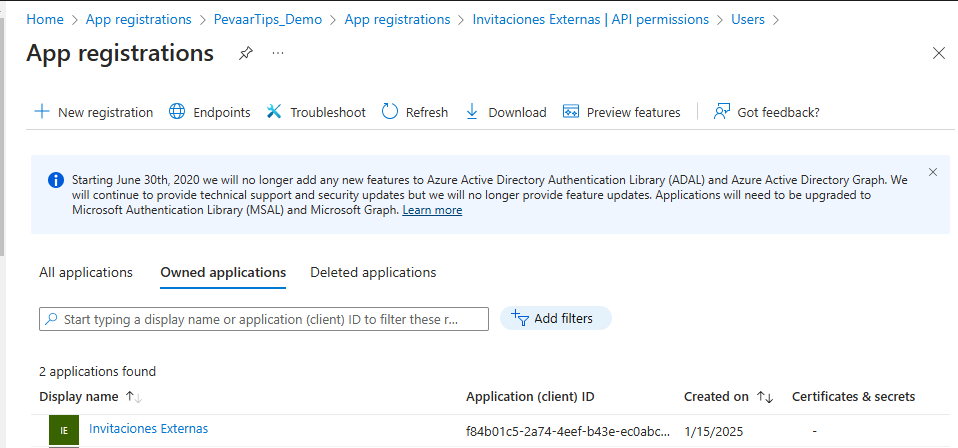Click the Download toolbar label
Viewport: 958px width, 448px height.
tap(517, 112)
